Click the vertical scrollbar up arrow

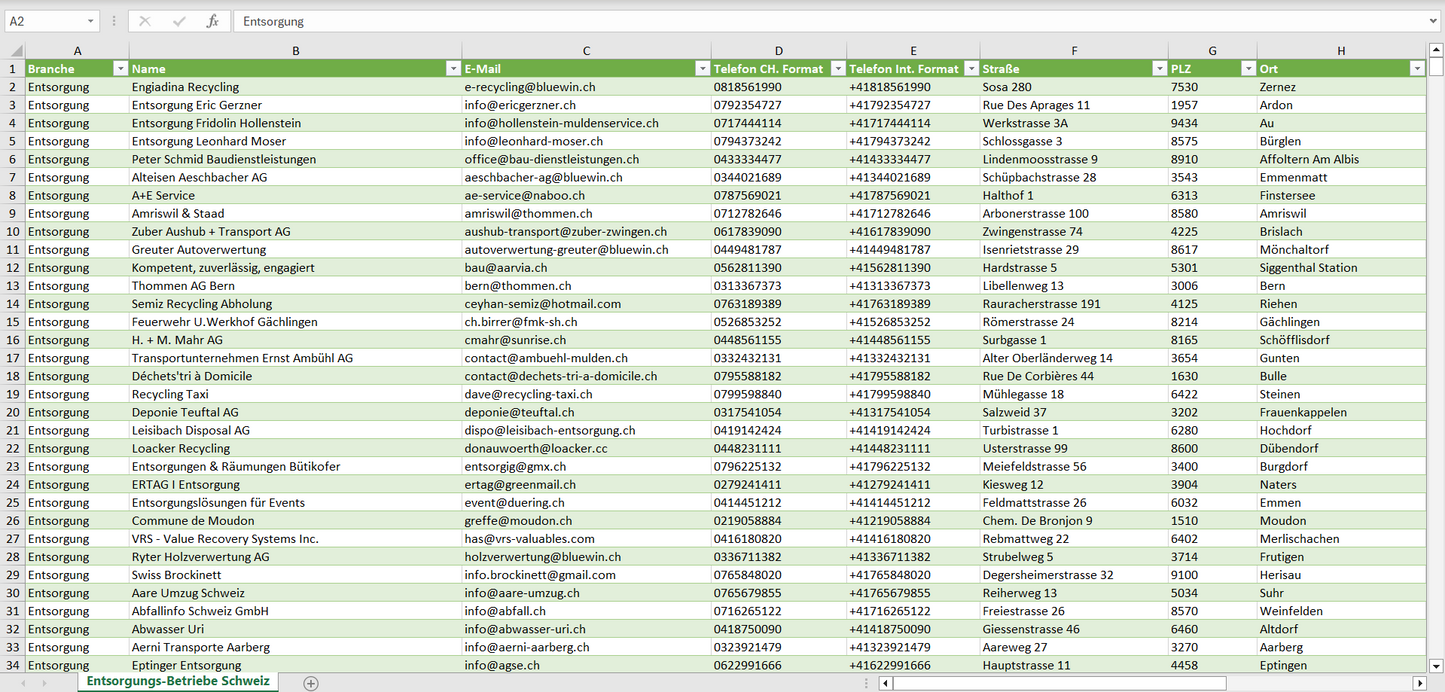coord(1436,50)
